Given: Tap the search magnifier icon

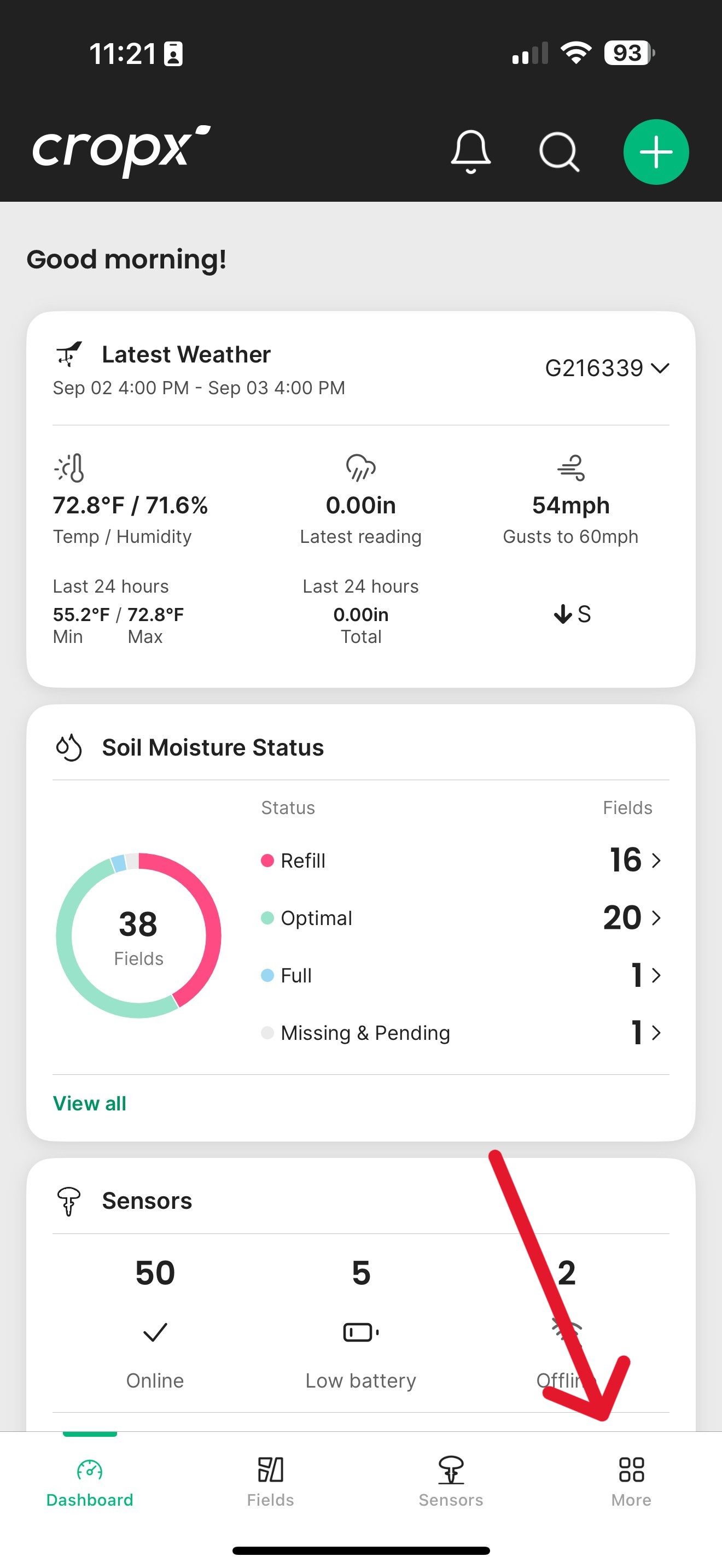Looking at the screenshot, I should pyautogui.click(x=559, y=151).
